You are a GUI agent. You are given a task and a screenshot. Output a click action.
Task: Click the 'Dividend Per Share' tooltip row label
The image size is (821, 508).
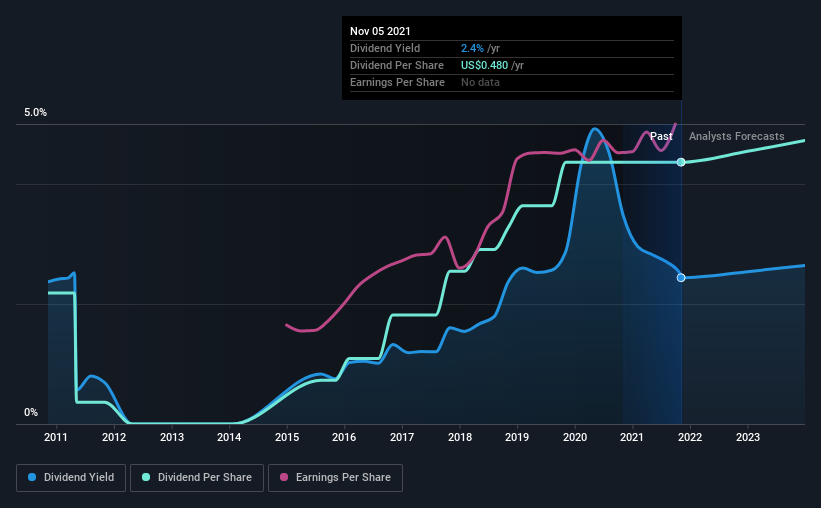[x=397, y=65]
